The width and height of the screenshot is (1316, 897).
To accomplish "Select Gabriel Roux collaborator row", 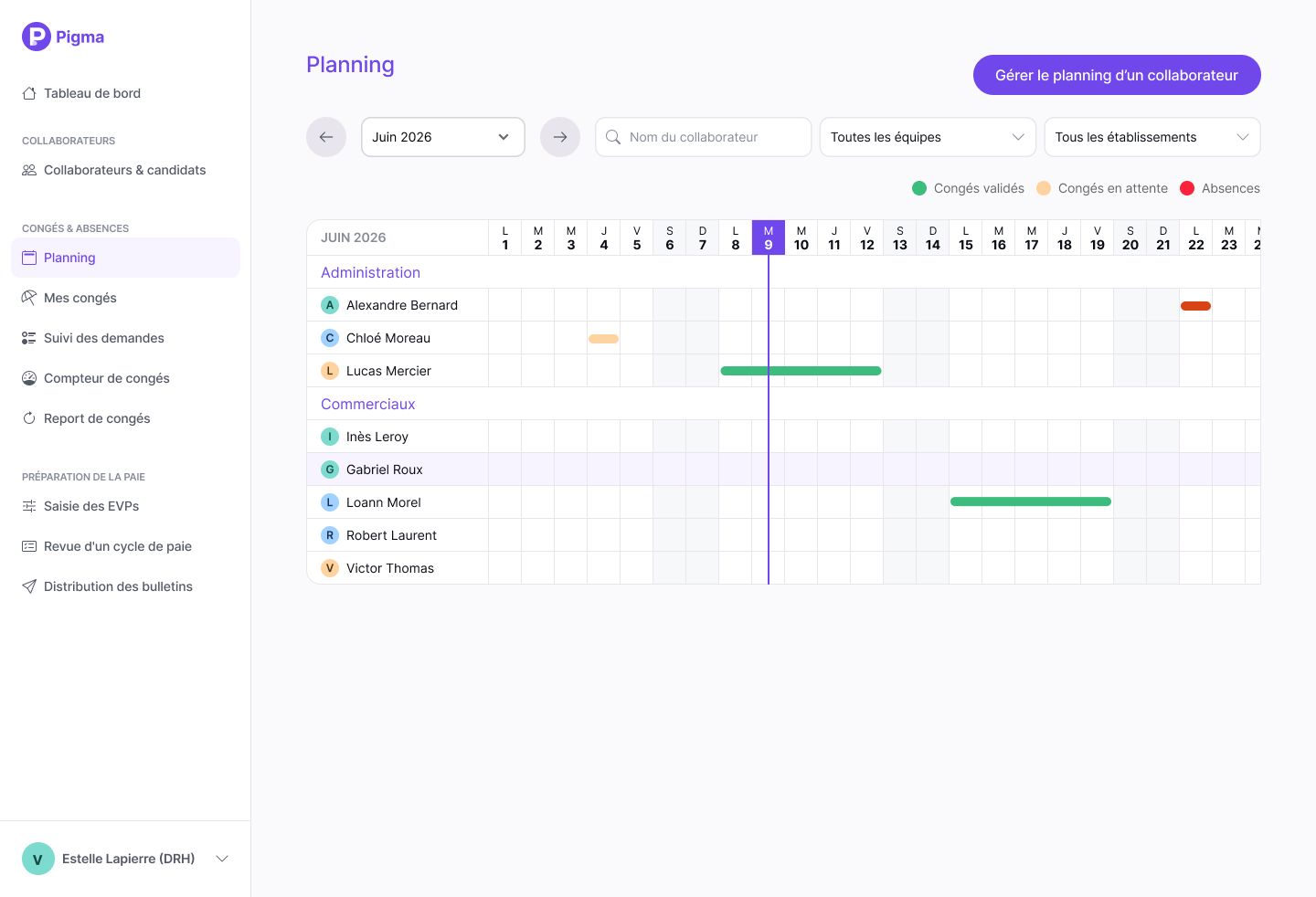I will point(783,470).
